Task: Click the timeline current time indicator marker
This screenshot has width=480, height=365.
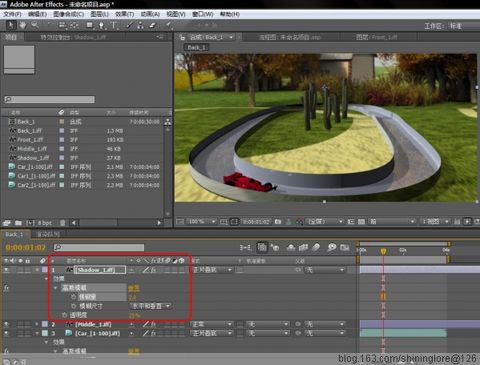Action: [383, 251]
